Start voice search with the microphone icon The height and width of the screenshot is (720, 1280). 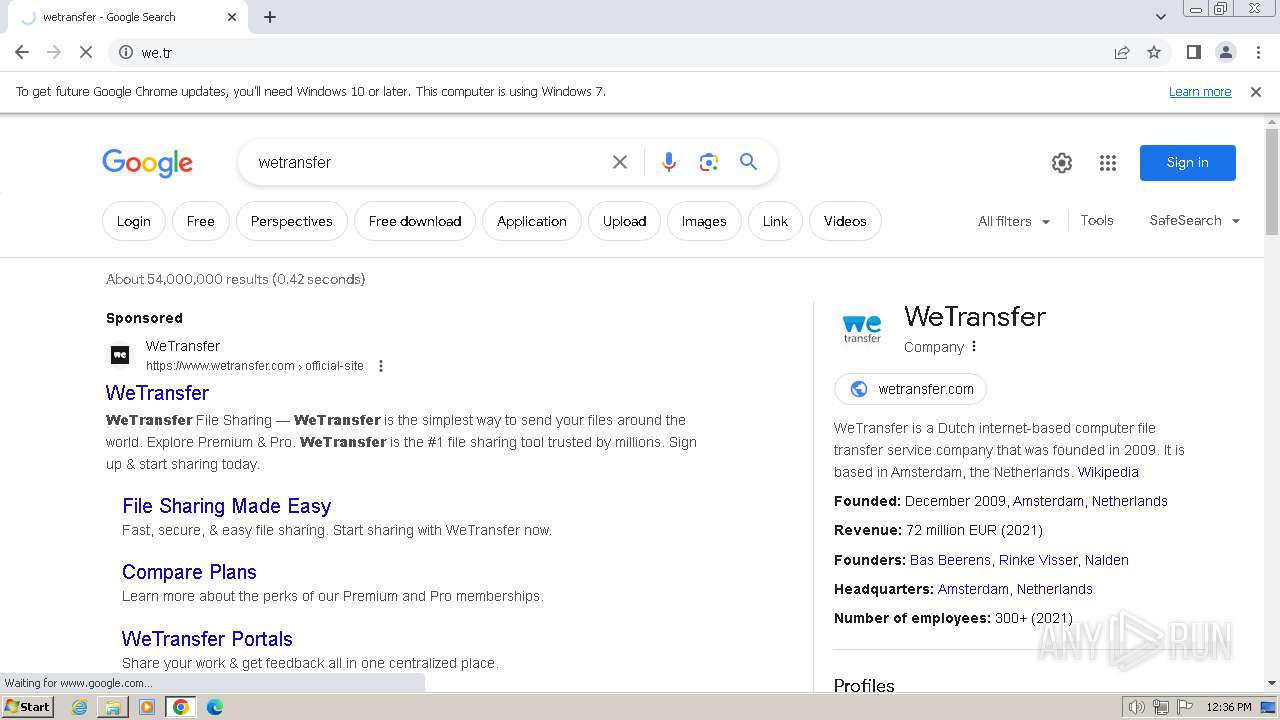point(669,162)
